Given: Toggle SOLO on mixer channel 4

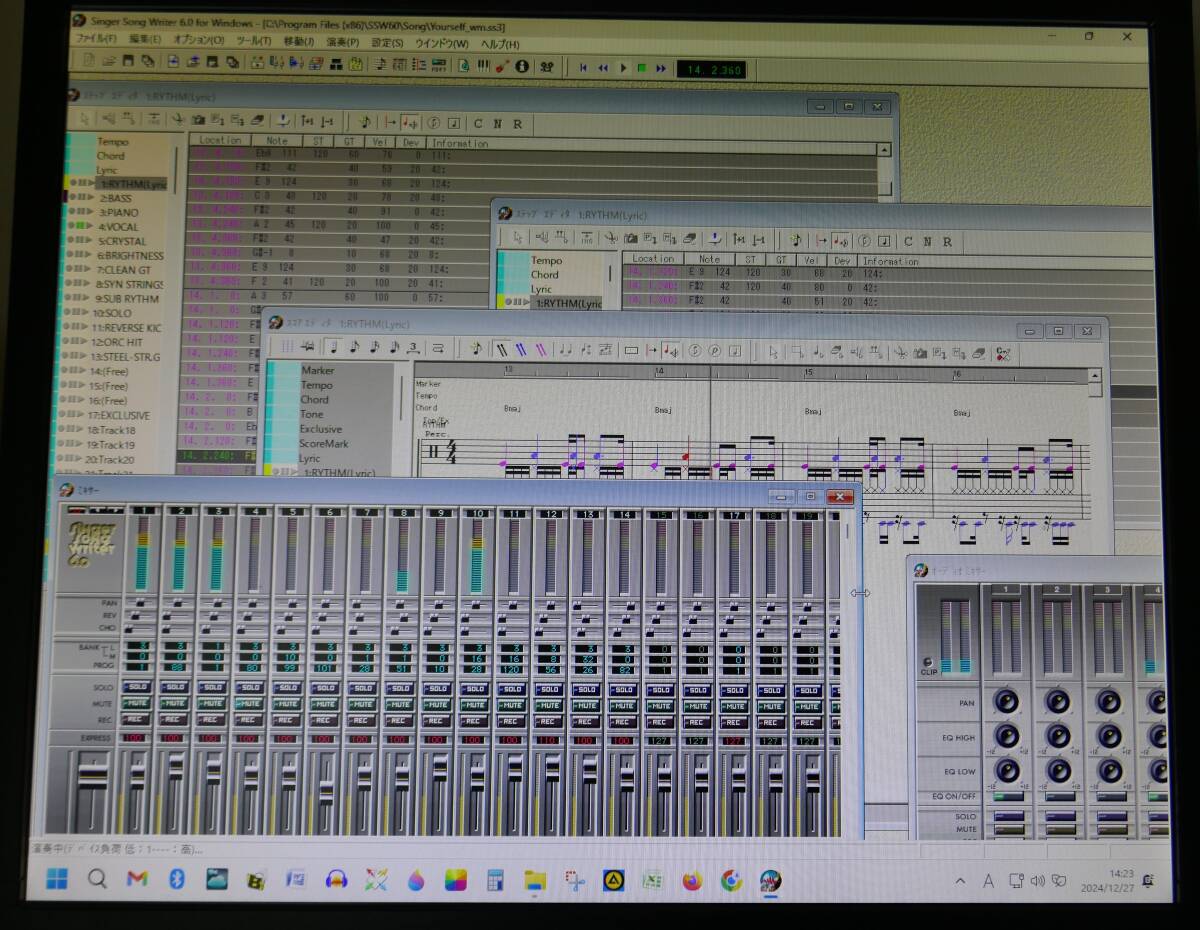Looking at the screenshot, I should click(250, 688).
